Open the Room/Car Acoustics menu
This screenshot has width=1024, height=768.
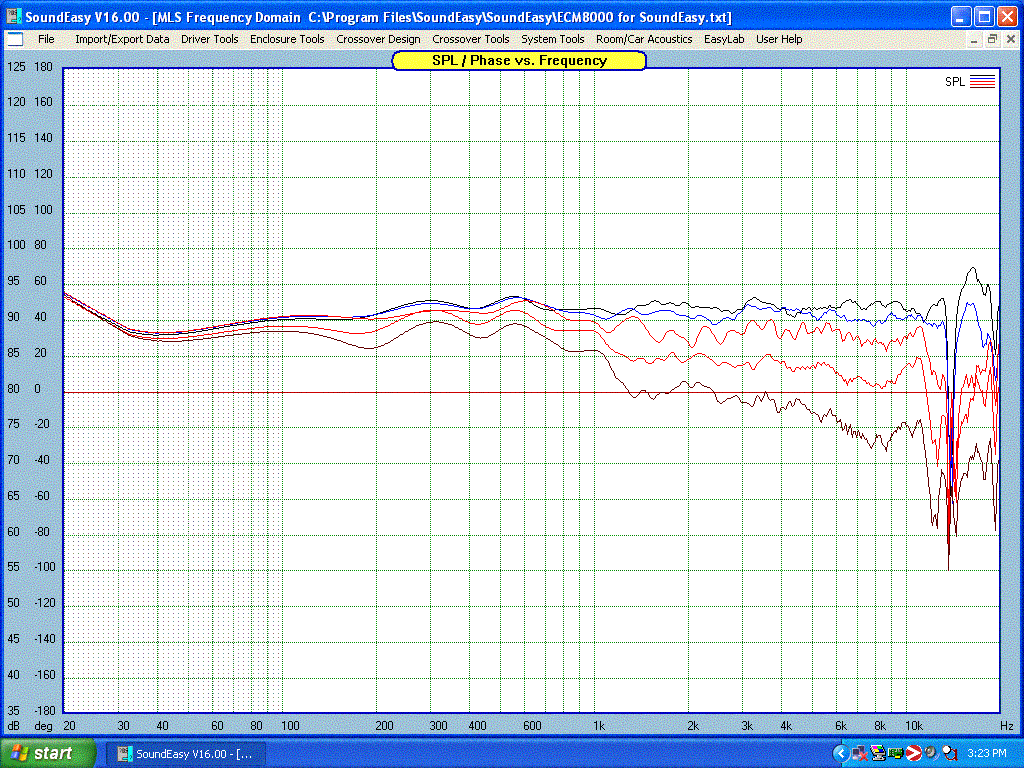point(644,39)
